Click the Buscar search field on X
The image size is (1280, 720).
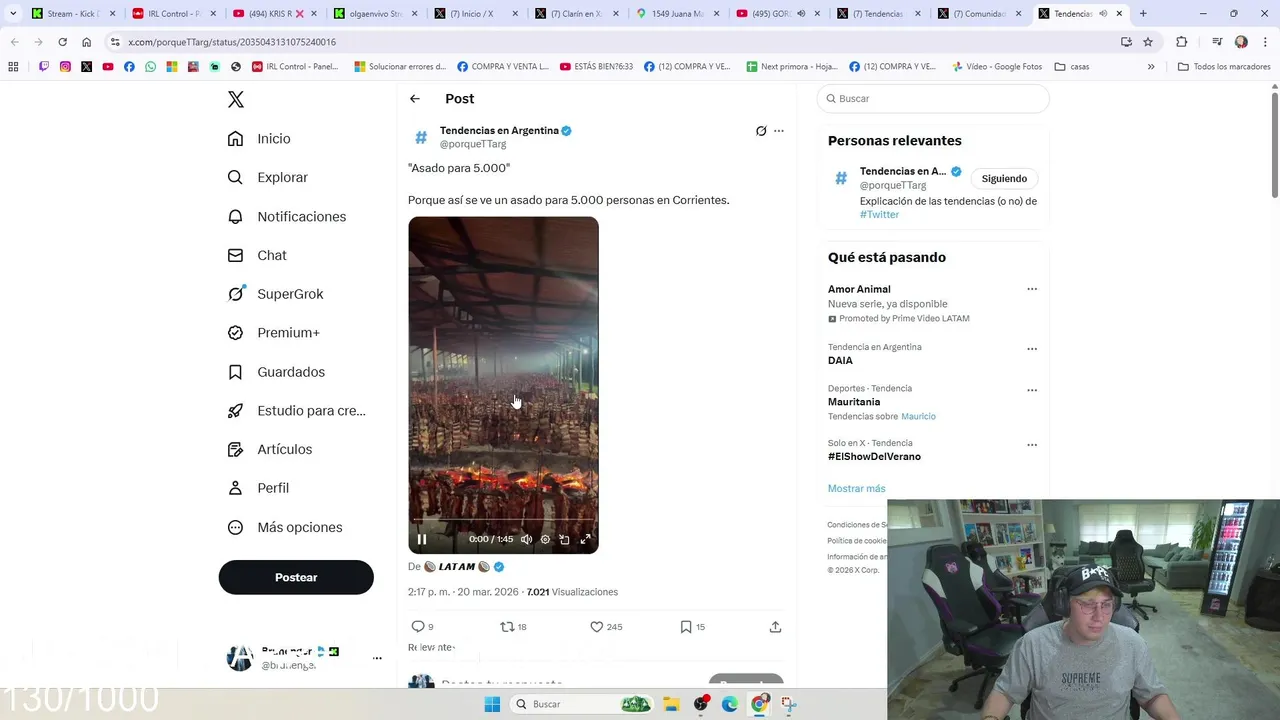pos(933,99)
